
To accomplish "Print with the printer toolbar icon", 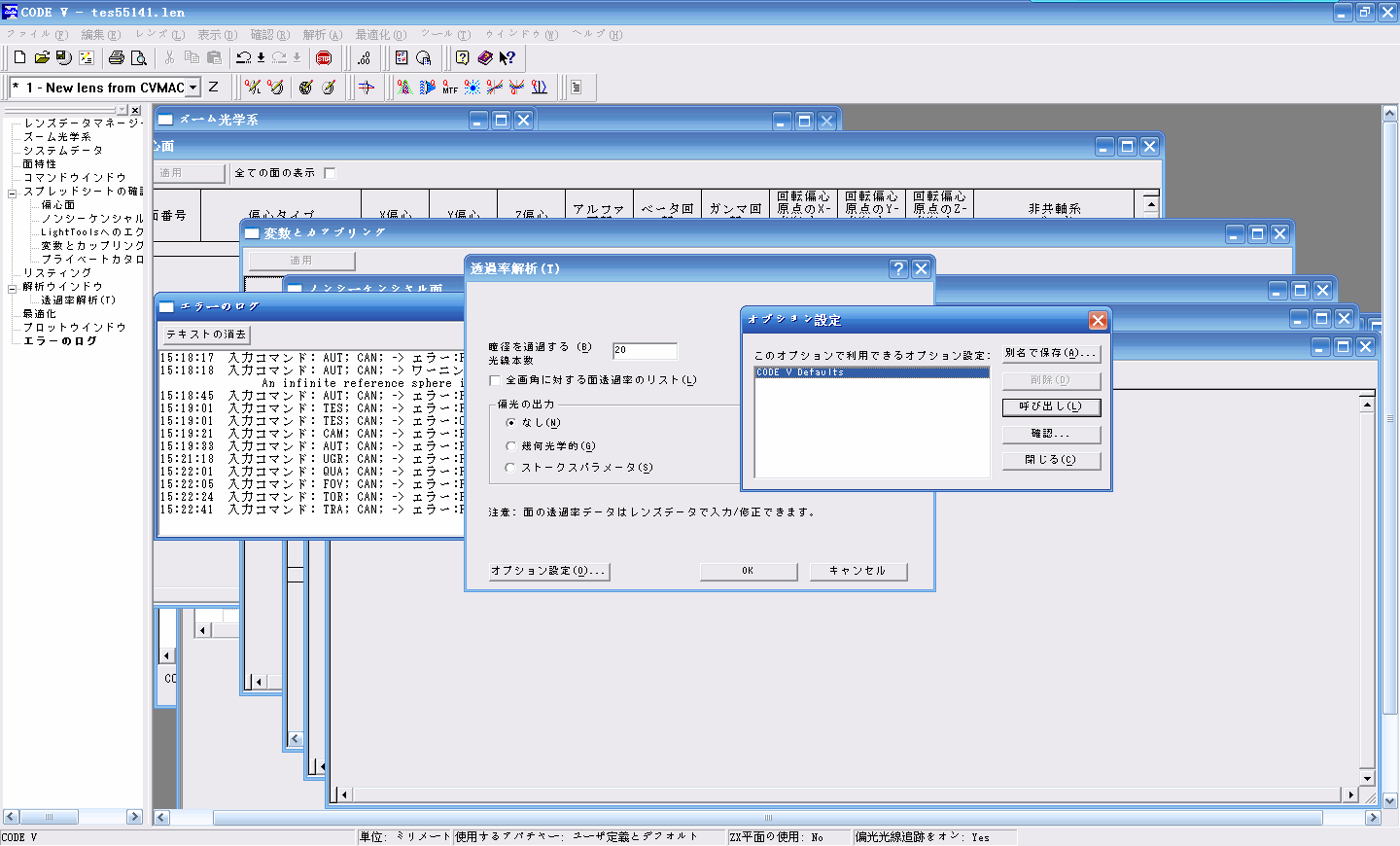I will click(117, 58).
